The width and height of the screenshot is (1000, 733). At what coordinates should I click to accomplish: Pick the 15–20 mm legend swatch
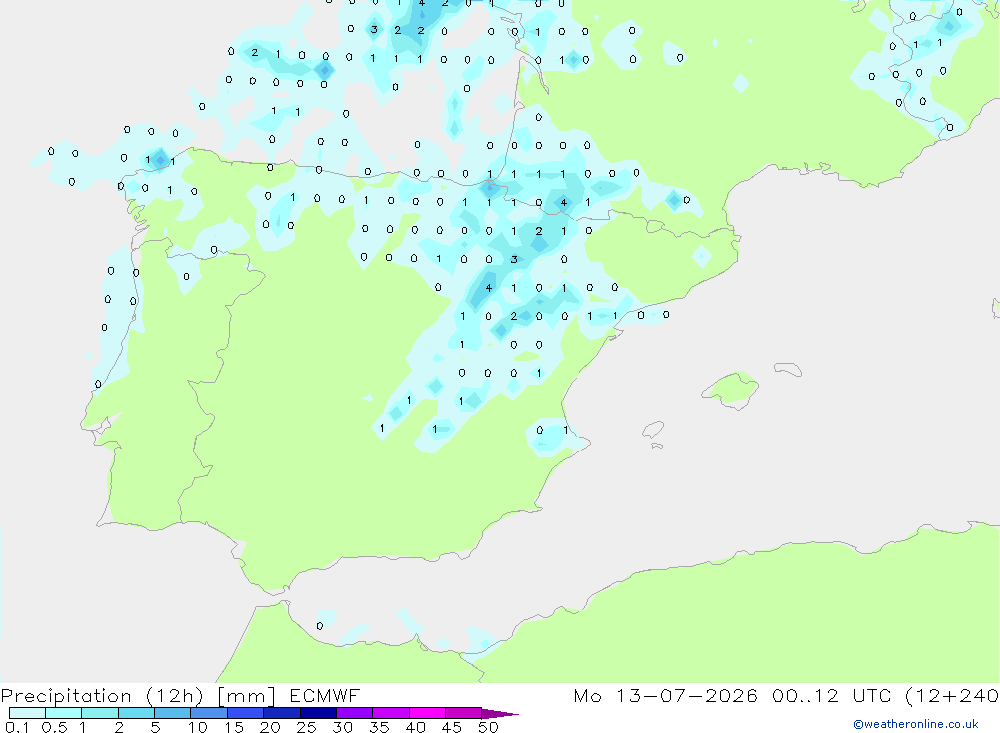(x=246, y=713)
